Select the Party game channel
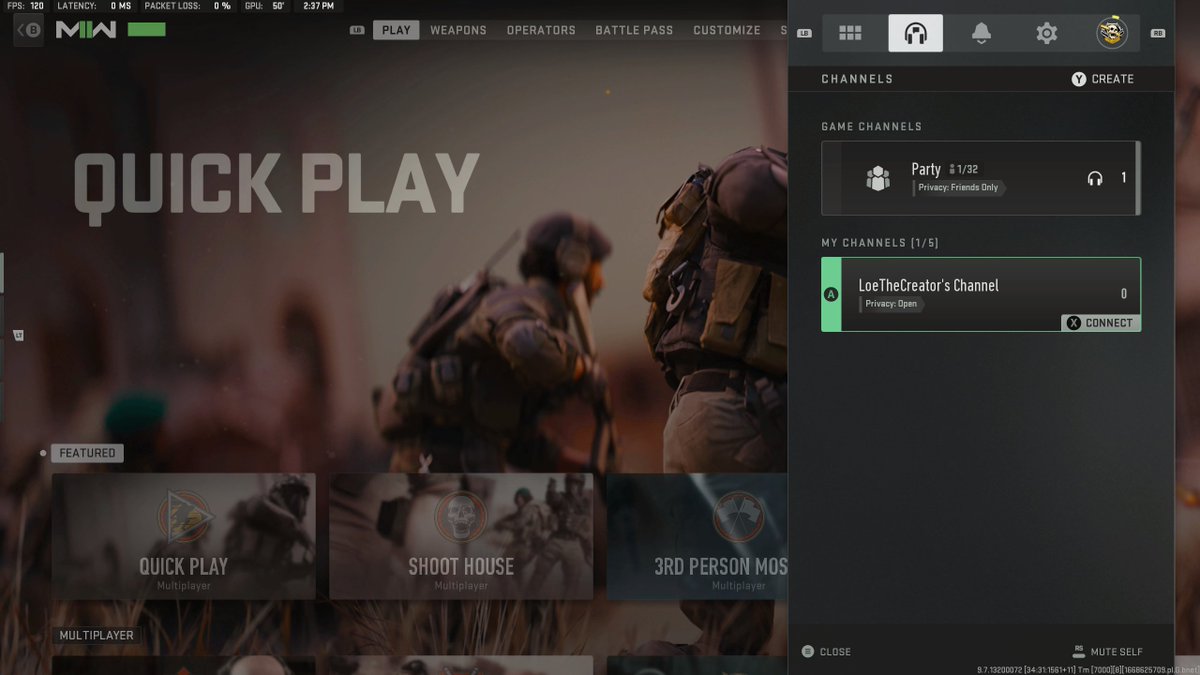 pyautogui.click(x=981, y=178)
